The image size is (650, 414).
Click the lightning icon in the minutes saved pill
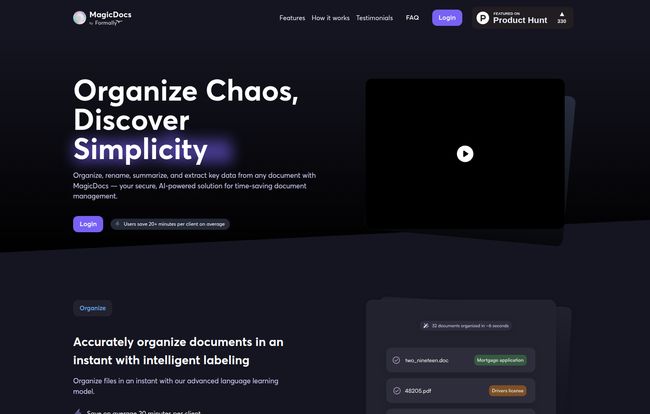[117, 224]
